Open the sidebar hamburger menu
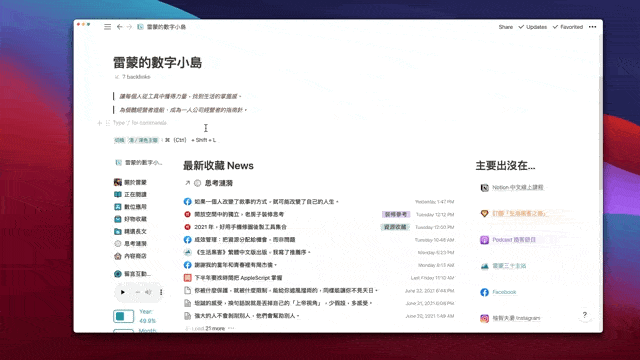 click(x=107, y=27)
